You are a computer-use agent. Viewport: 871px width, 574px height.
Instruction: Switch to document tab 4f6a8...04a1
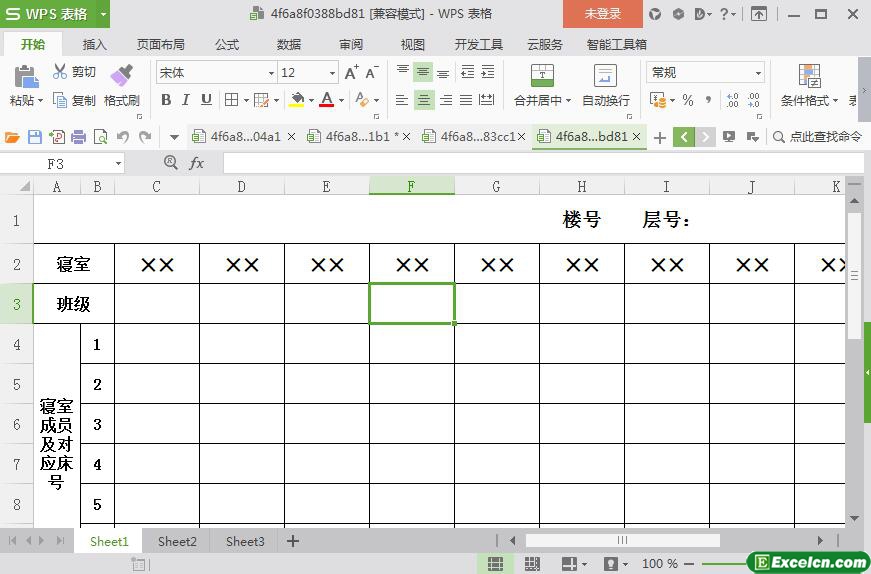(x=245, y=137)
